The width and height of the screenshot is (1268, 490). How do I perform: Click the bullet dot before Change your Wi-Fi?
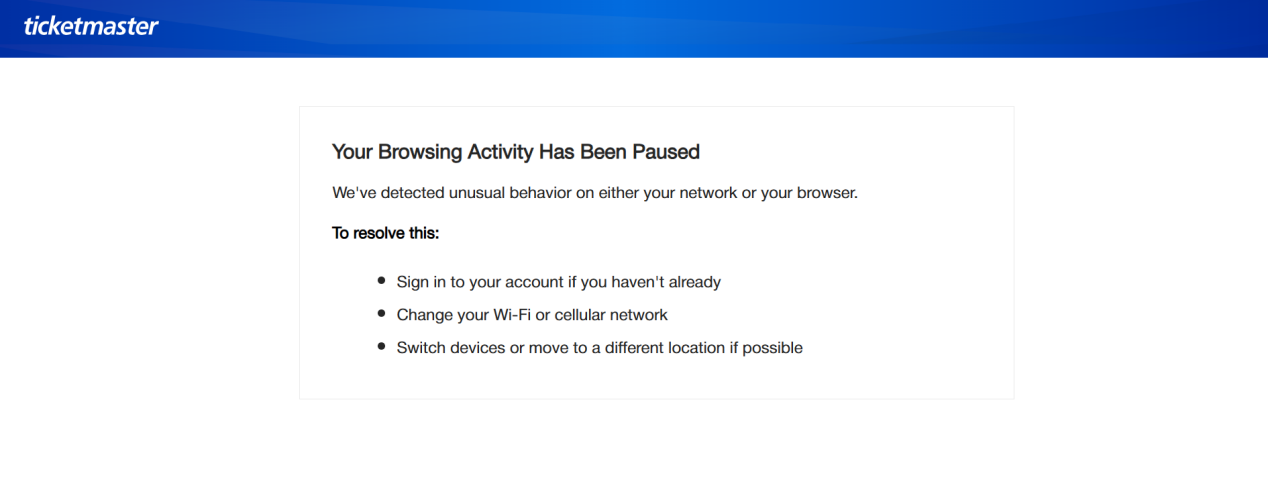(x=381, y=314)
